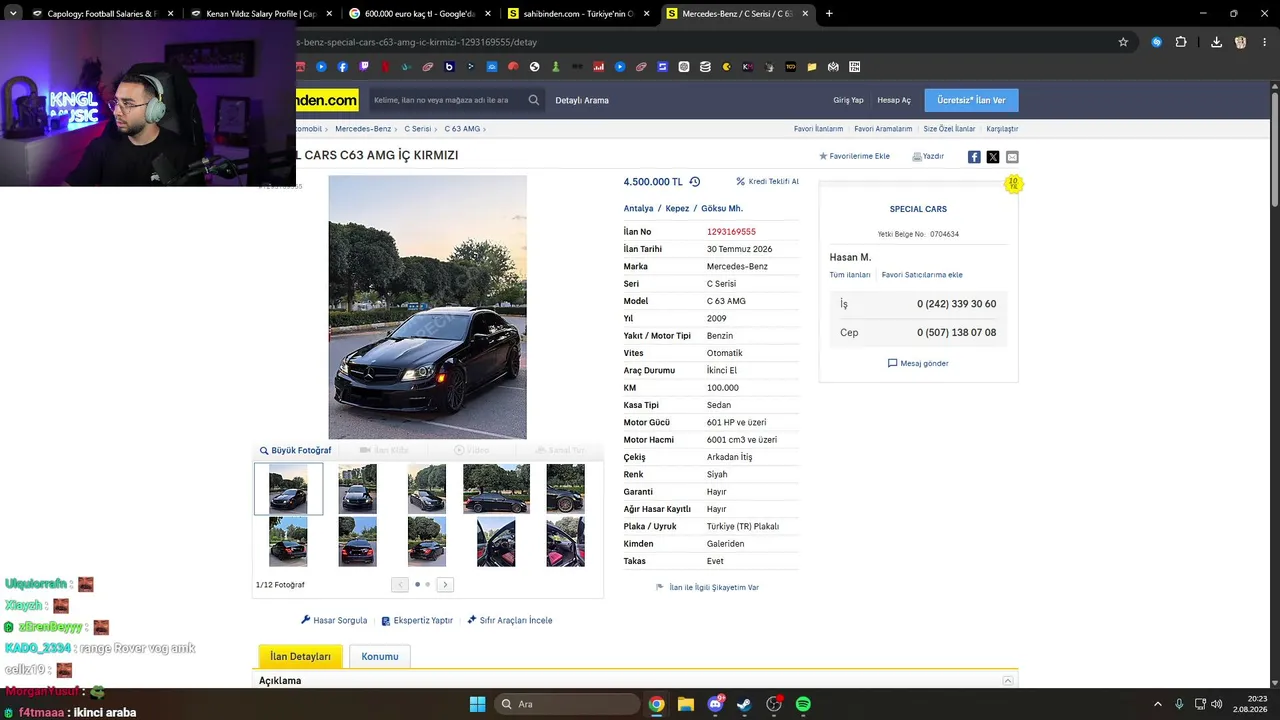Click the search magnifier on sahibinden search box
1280x720 pixels.
click(x=534, y=100)
